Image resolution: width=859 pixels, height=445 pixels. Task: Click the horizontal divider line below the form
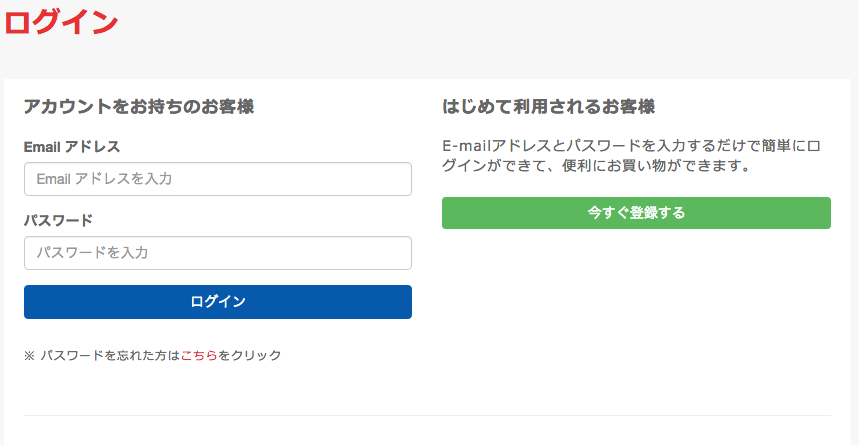pos(427,415)
